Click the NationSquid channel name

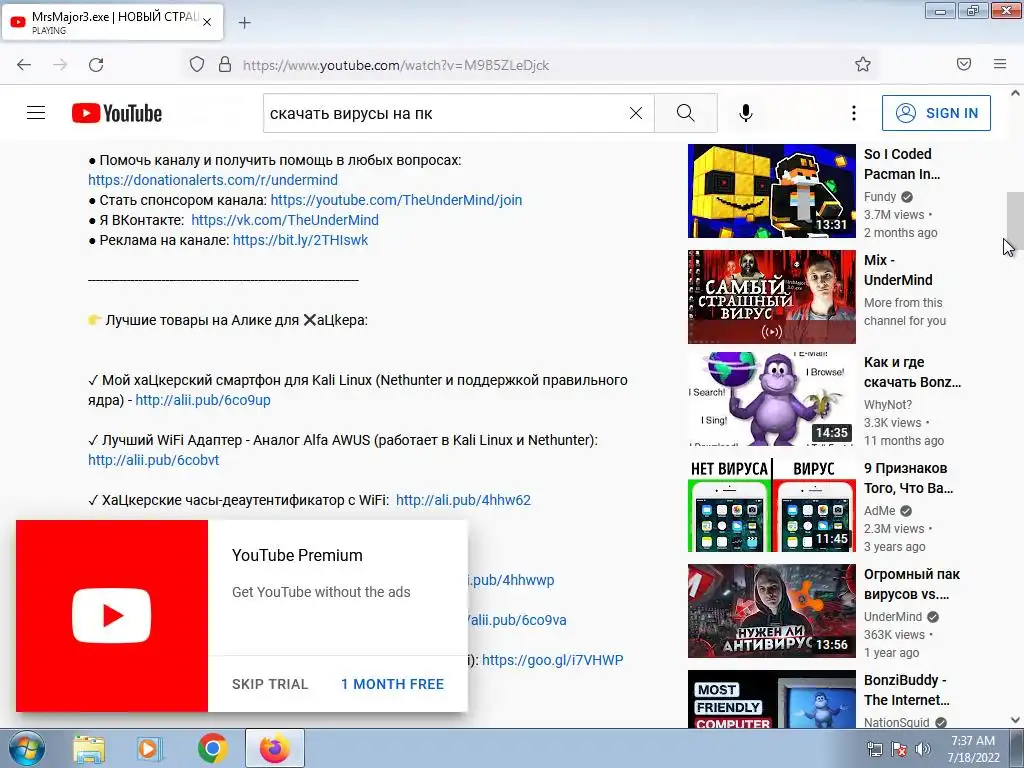click(896, 722)
